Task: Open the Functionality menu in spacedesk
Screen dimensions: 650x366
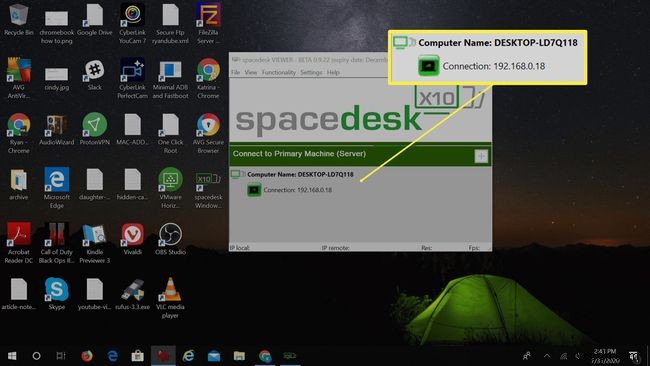Action: pyautogui.click(x=279, y=72)
